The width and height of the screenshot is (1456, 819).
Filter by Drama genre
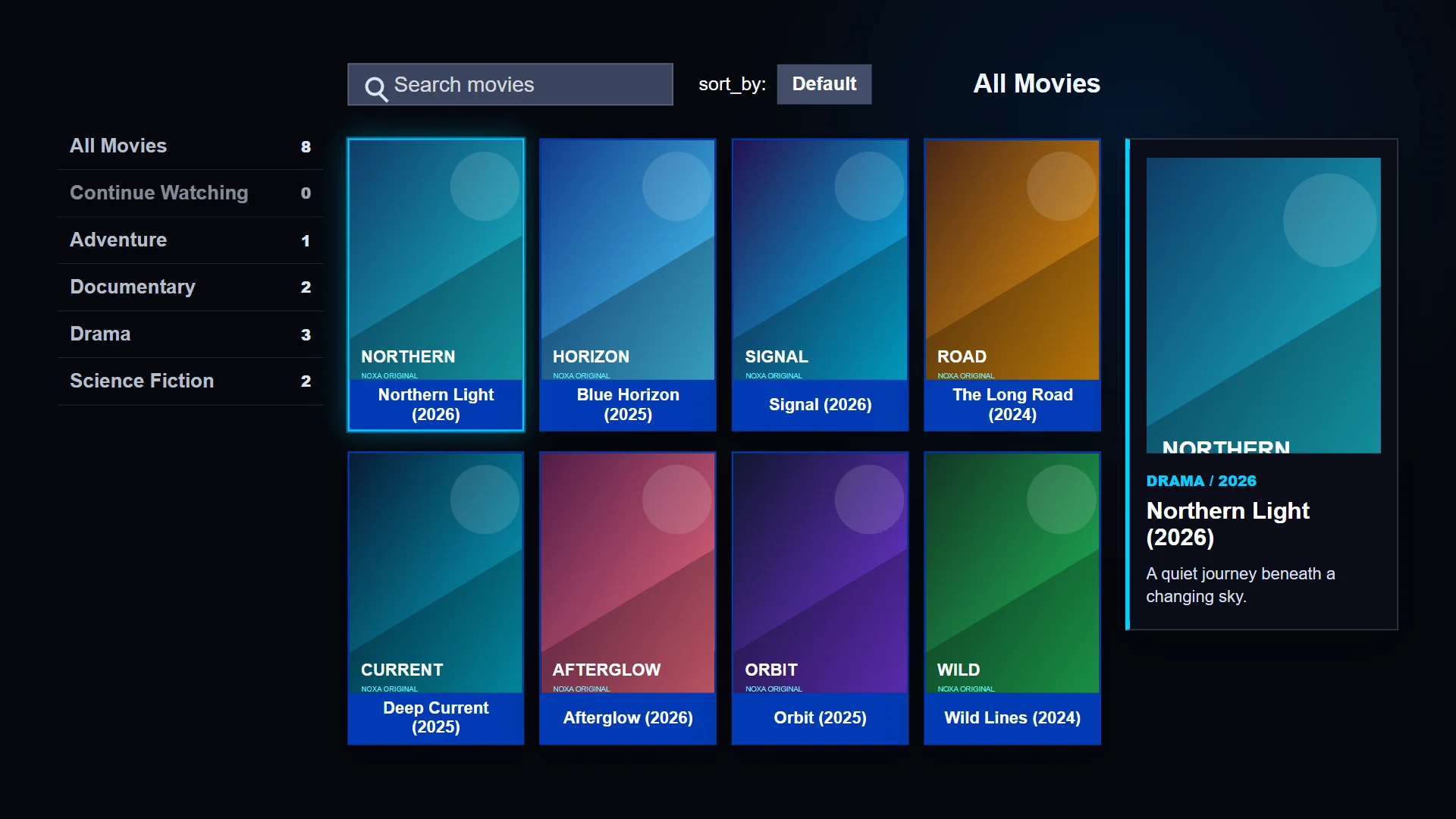pos(190,334)
